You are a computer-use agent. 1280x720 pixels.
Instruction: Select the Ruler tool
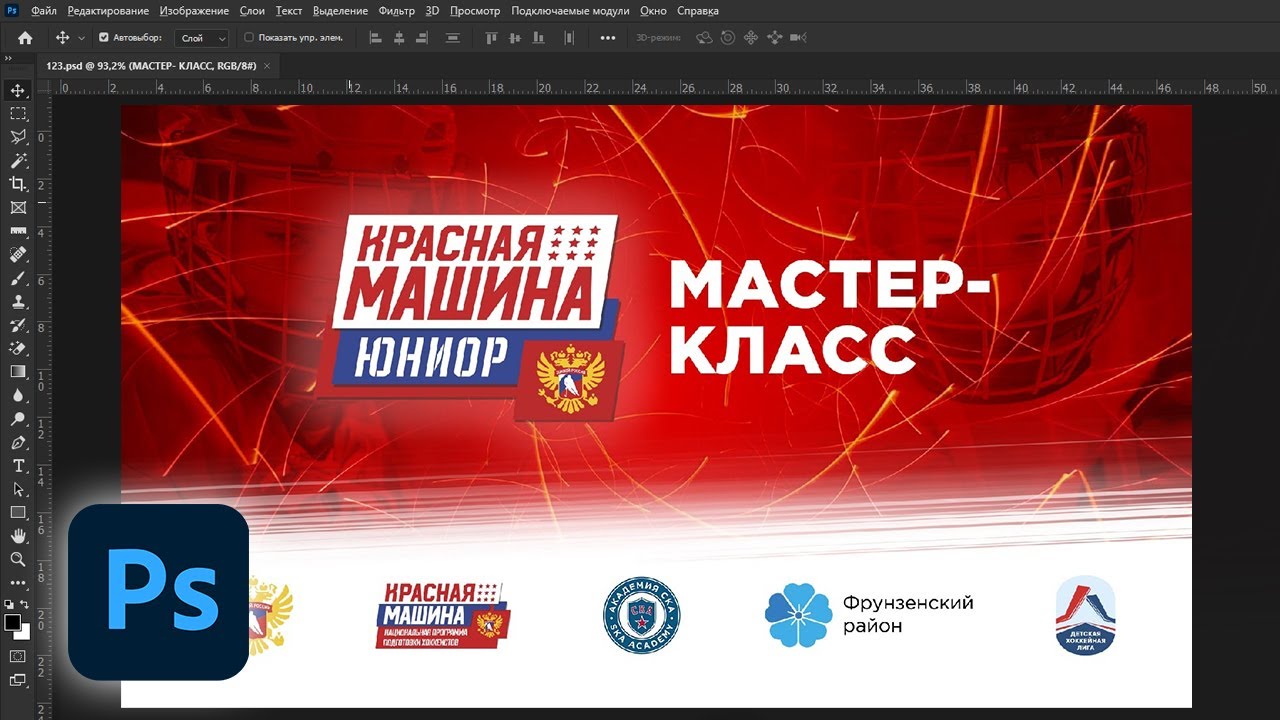pyautogui.click(x=18, y=231)
